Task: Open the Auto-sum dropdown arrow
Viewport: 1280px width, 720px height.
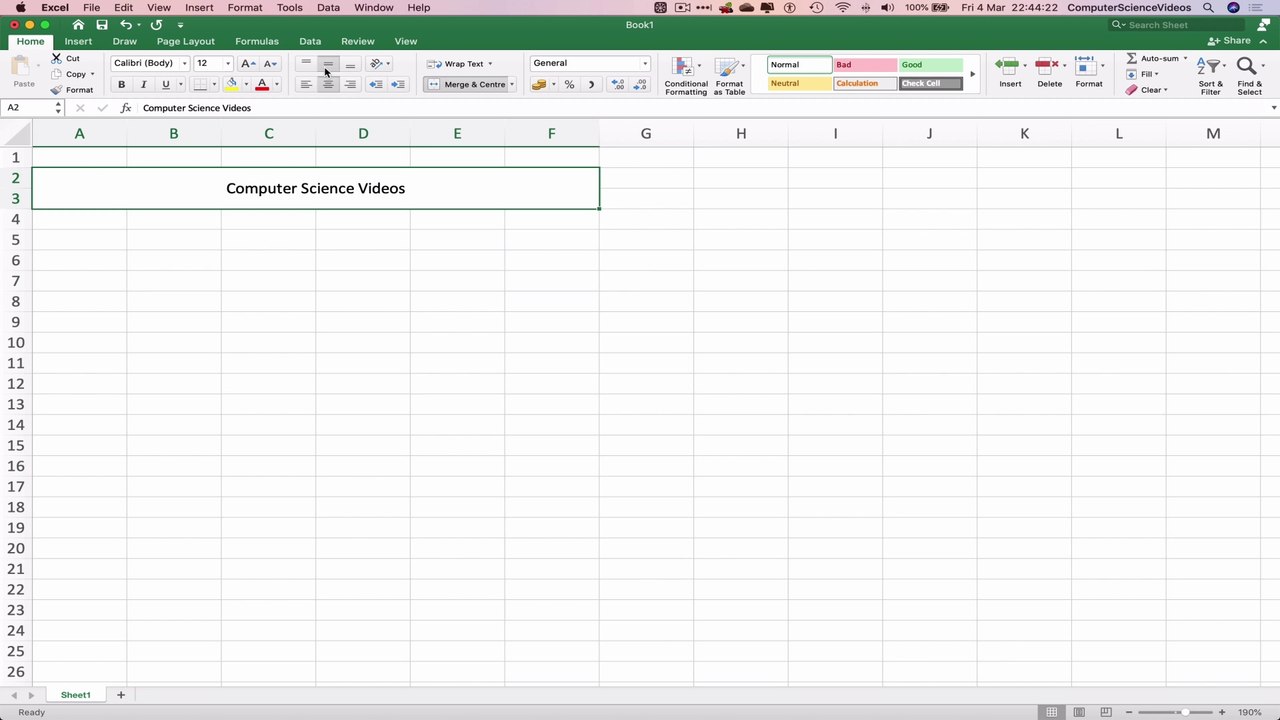Action: (x=1185, y=58)
